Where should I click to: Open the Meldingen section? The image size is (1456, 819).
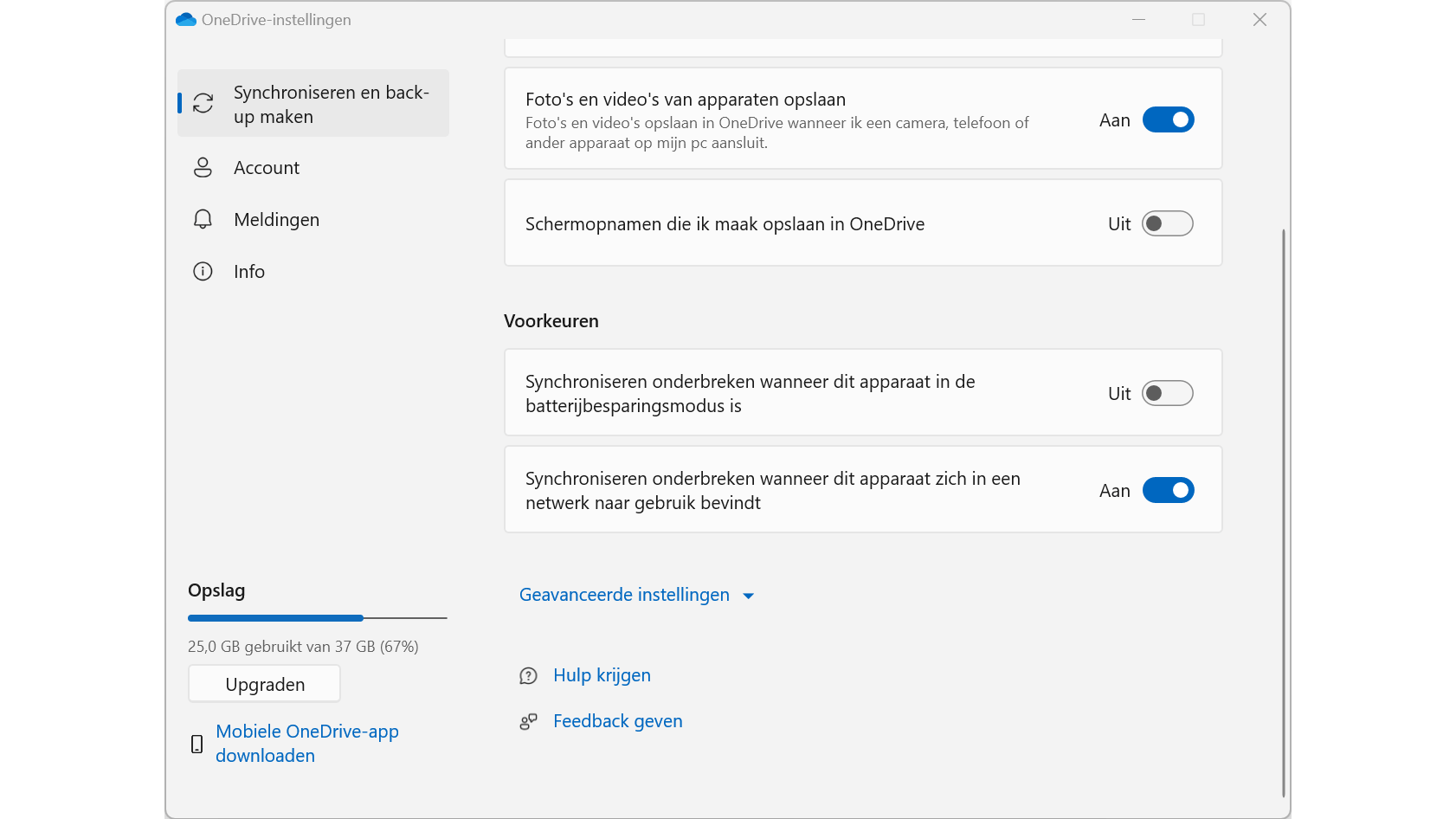[x=313, y=219]
